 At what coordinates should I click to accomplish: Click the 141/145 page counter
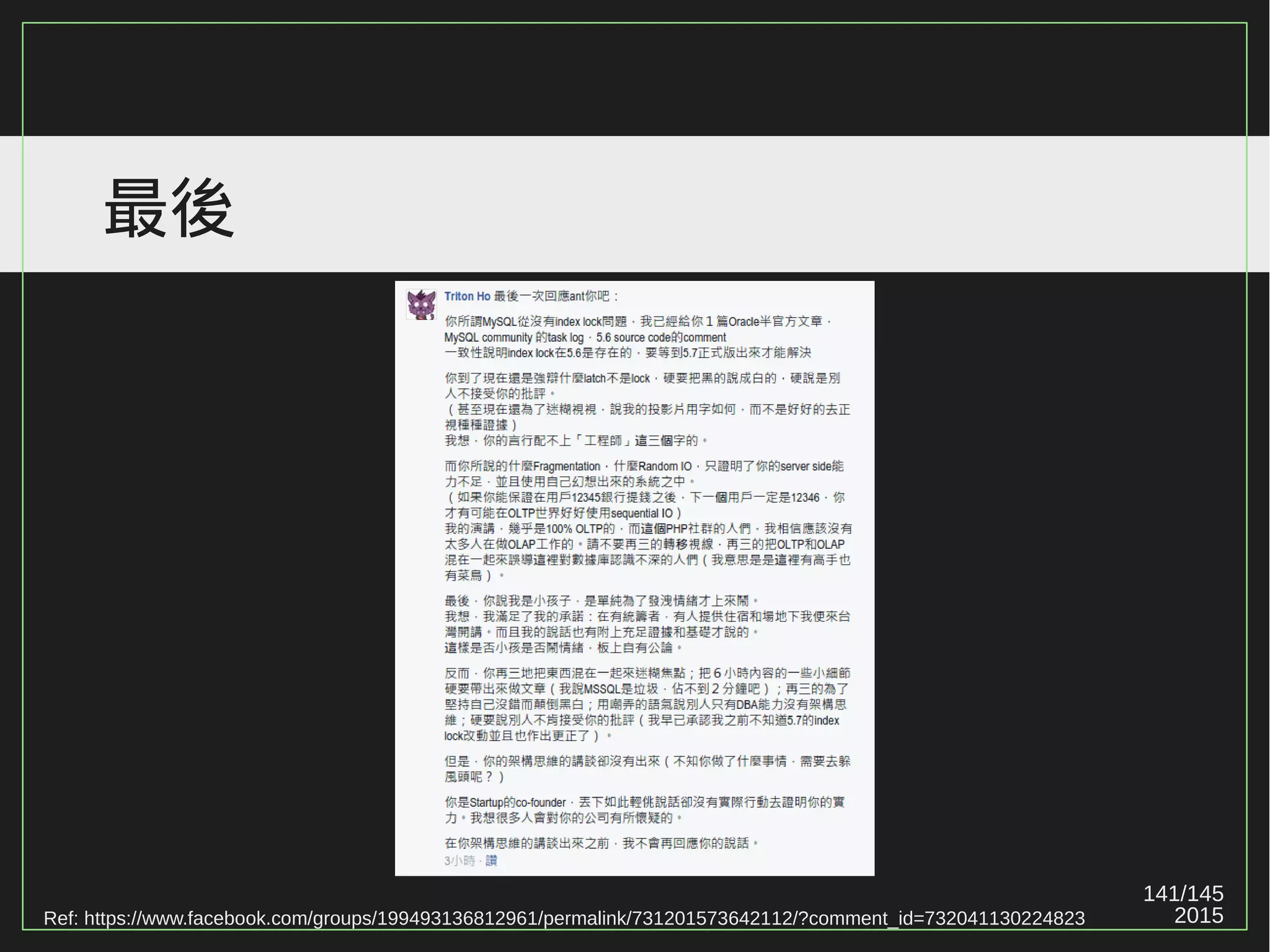pos(1183,893)
